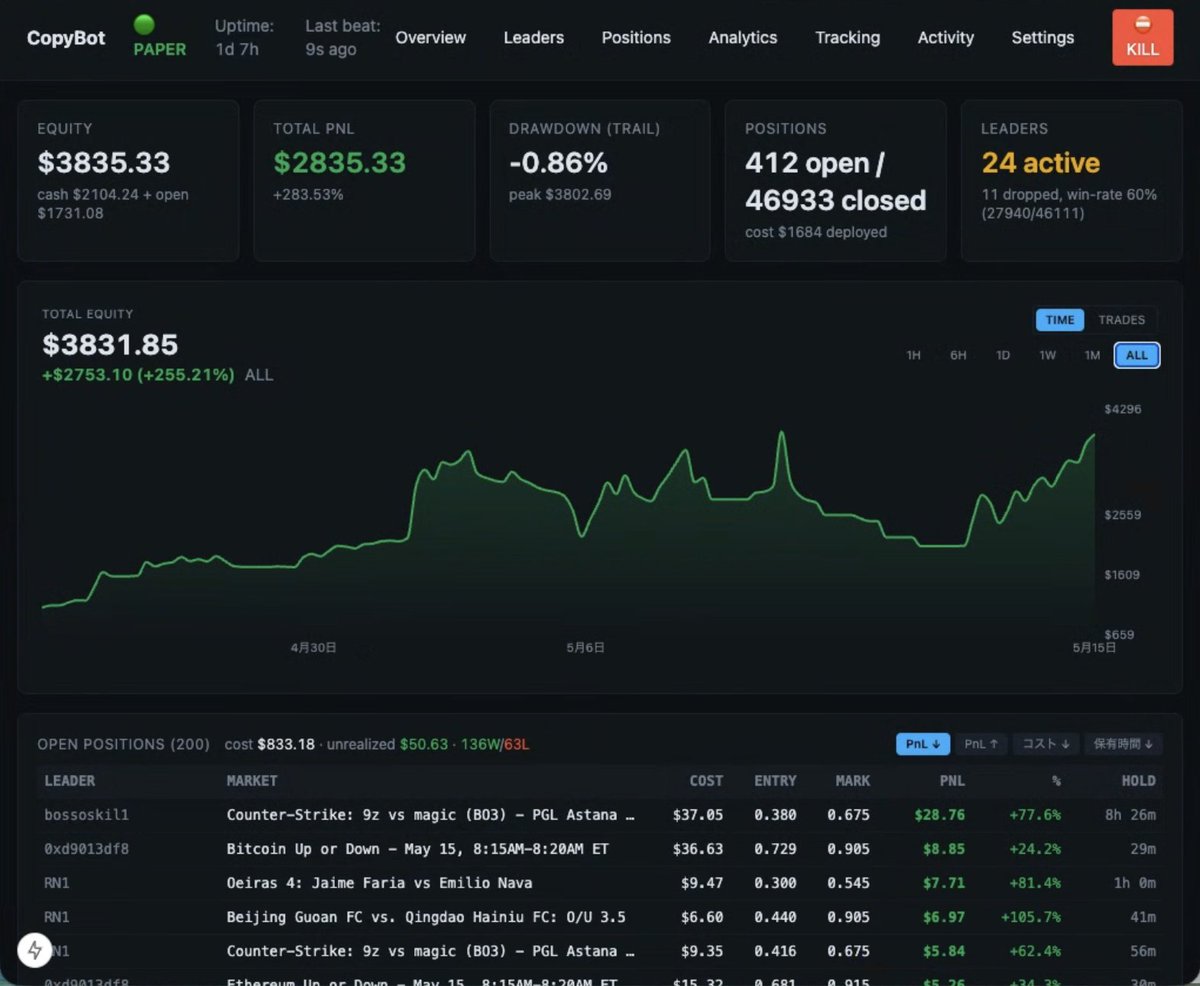Image resolution: width=1200 pixels, height=986 pixels.
Task: Select the 1H chart range
Action: click(914, 355)
